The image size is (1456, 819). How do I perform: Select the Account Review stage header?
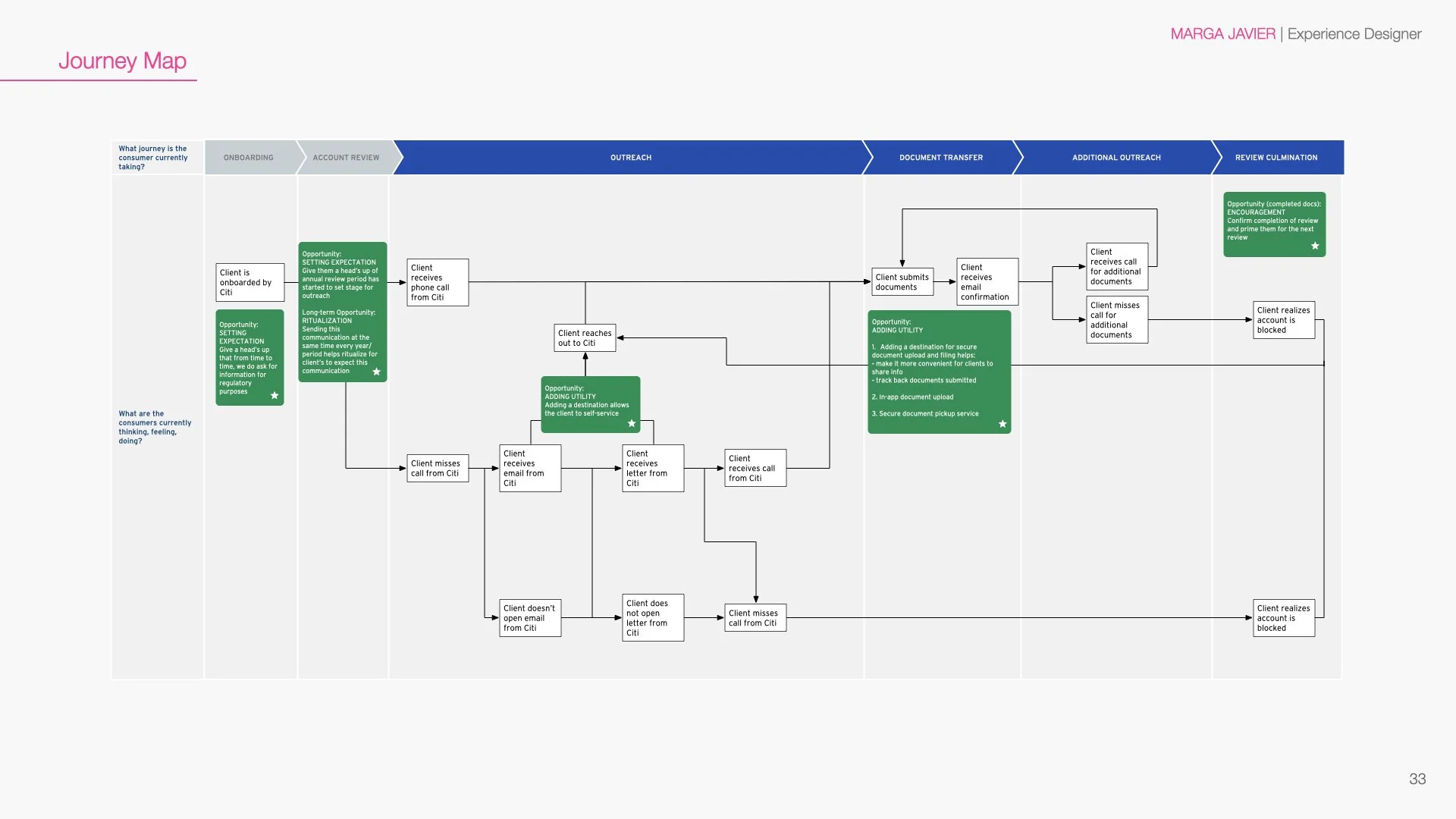pos(346,158)
